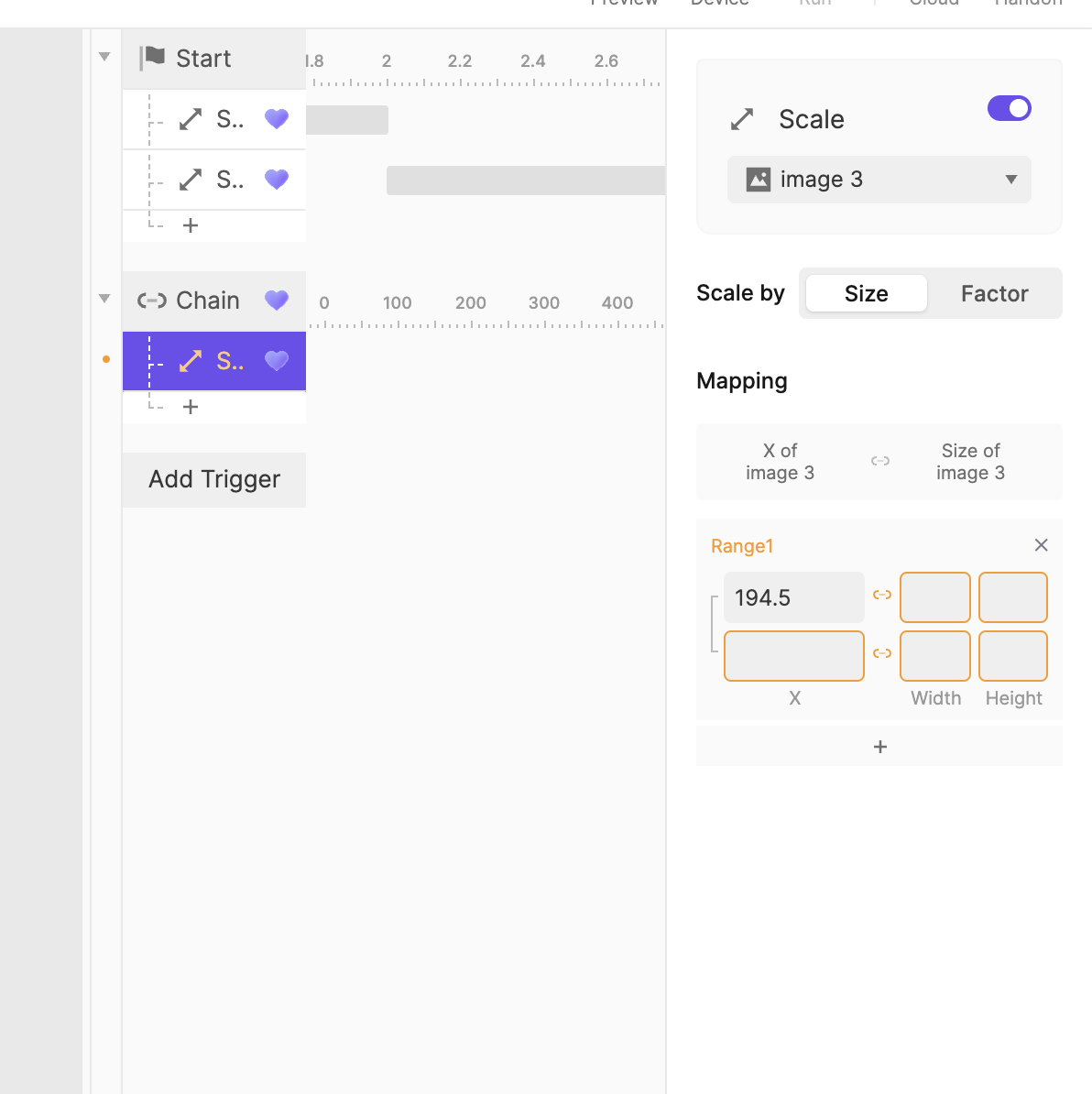Screen dimensions: 1092x1094
Task: Remove Range1 with its X button
Action: coord(1041,545)
